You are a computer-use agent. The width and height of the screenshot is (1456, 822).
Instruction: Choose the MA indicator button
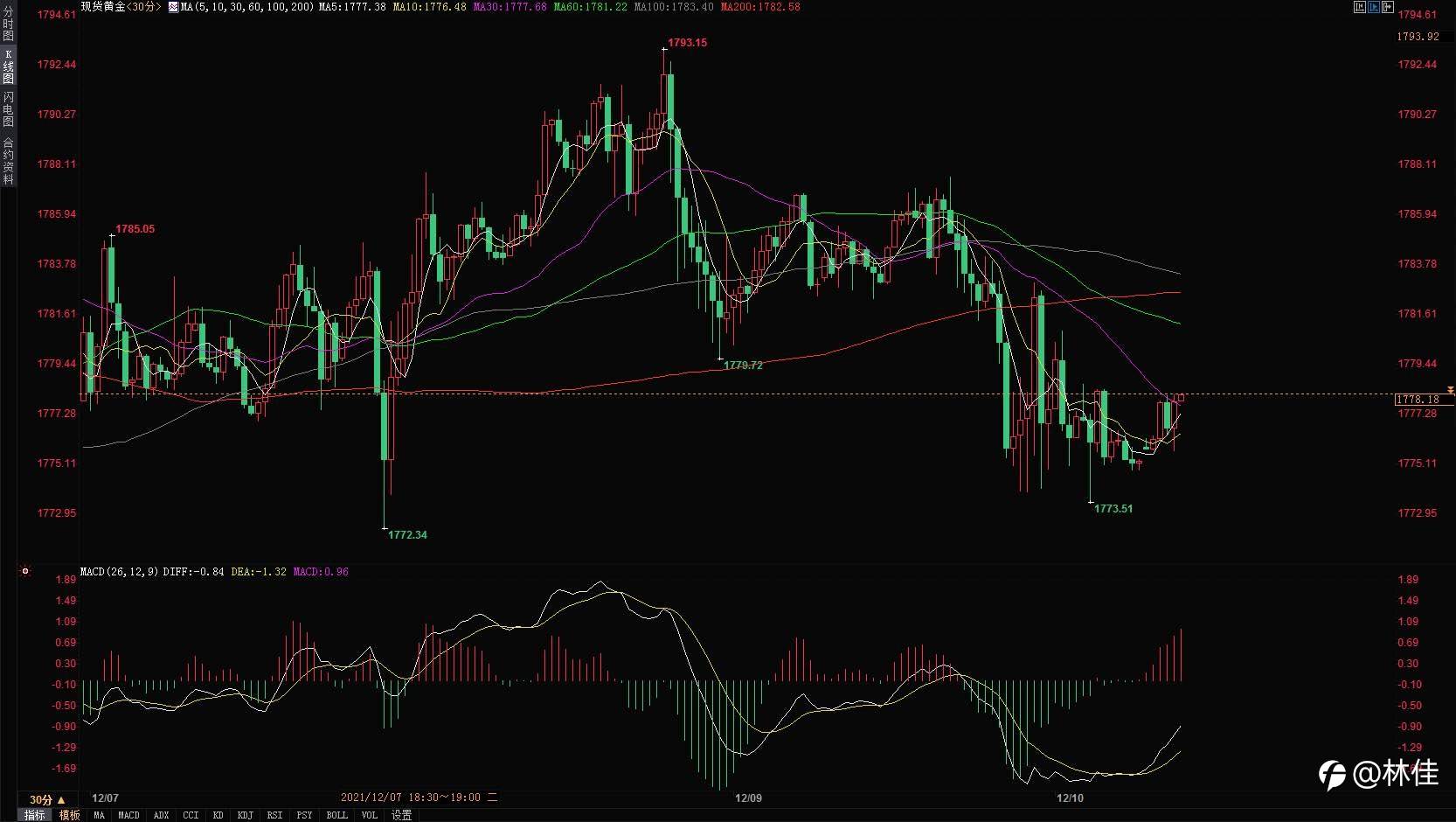tap(99, 815)
